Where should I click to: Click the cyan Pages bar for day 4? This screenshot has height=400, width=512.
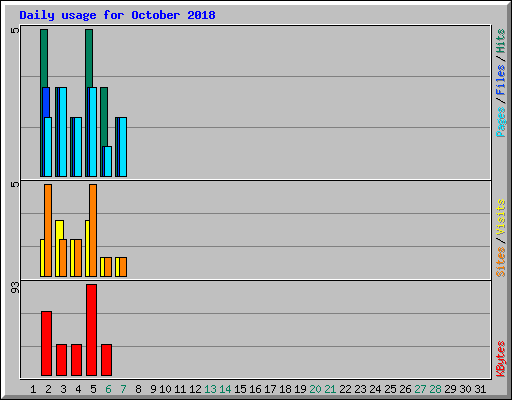pos(78,147)
